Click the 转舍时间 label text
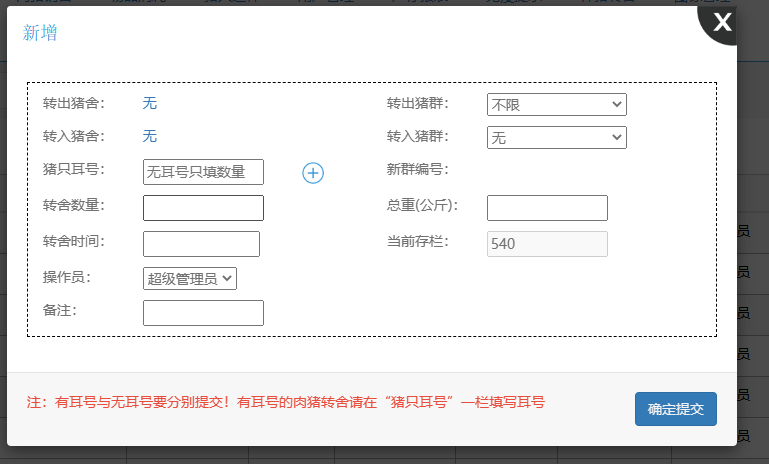Screen dimensions: 769x464 tap(74, 241)
